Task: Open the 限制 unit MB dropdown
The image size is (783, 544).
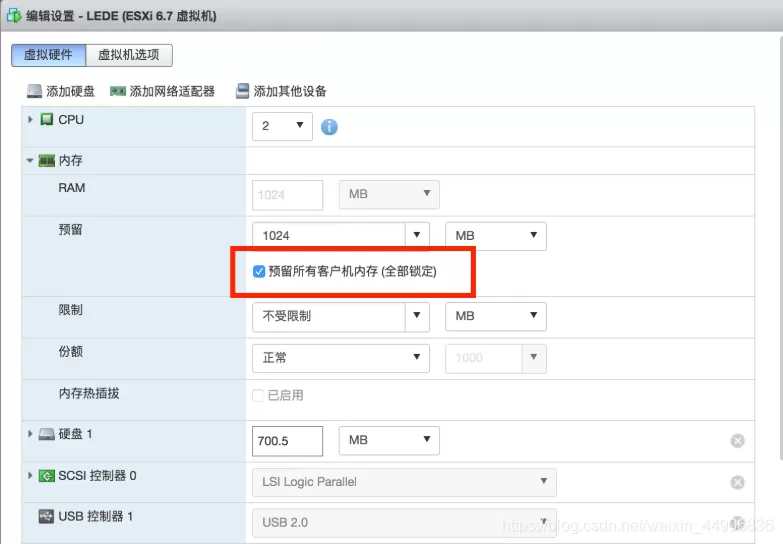Action: (x=496, y=316)
